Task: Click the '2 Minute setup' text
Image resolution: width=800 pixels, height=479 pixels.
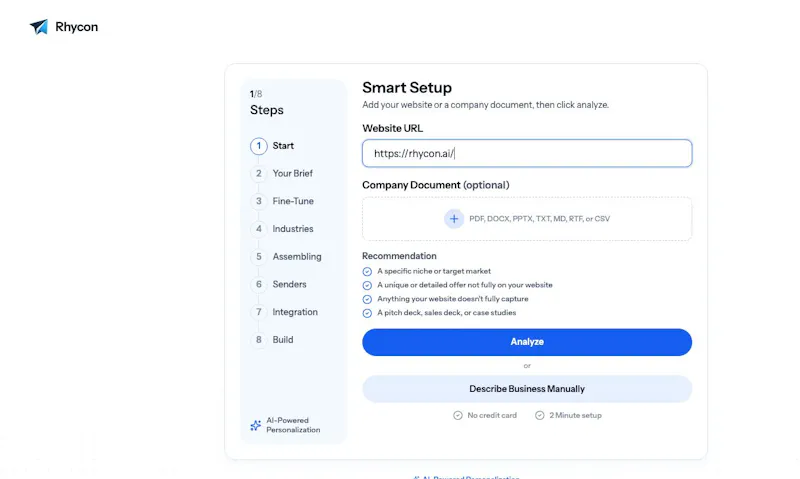Action: [575, 415]
